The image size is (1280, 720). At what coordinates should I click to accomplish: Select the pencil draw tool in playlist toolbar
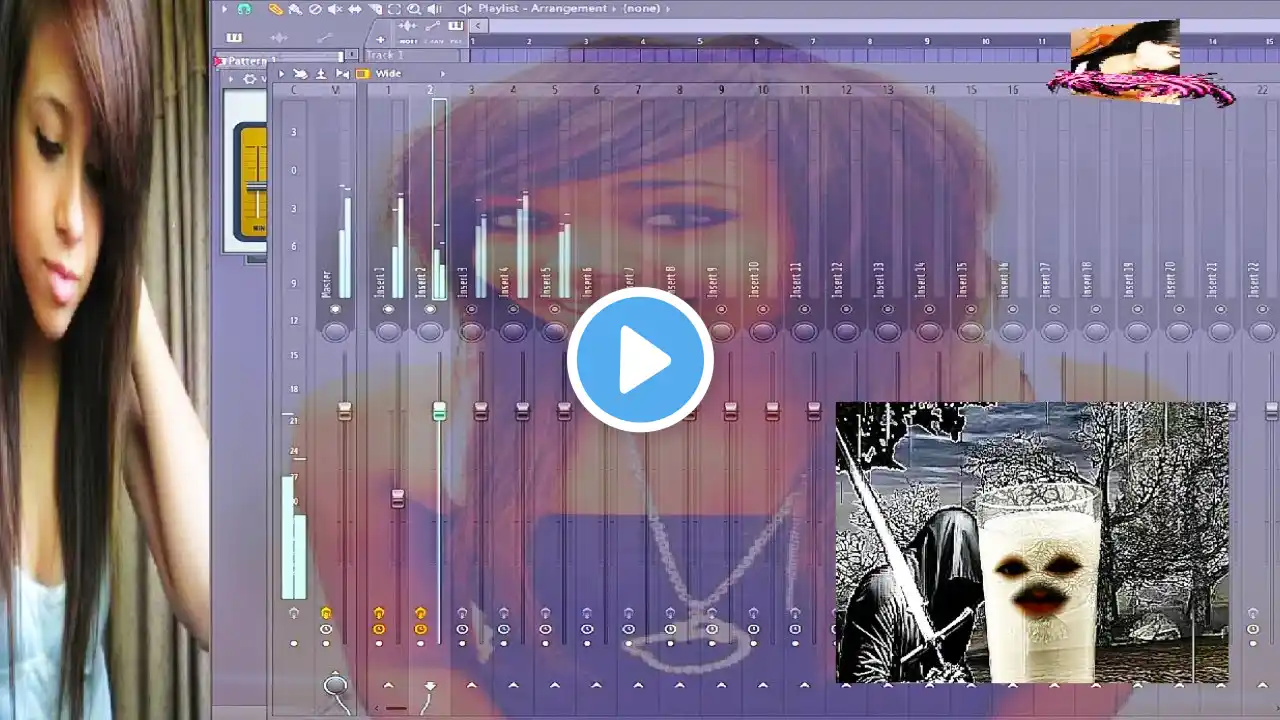pos(275,9)
